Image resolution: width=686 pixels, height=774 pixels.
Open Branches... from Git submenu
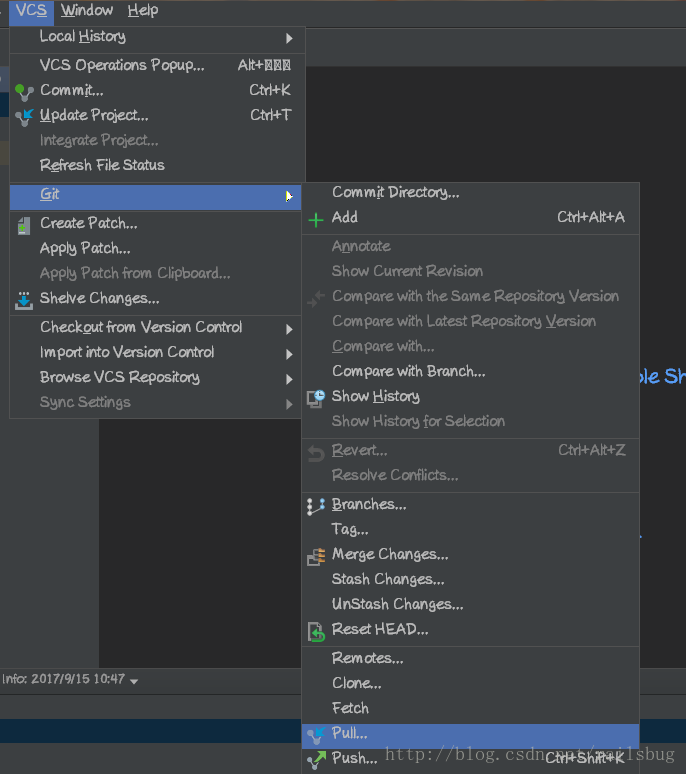[471, 504]
